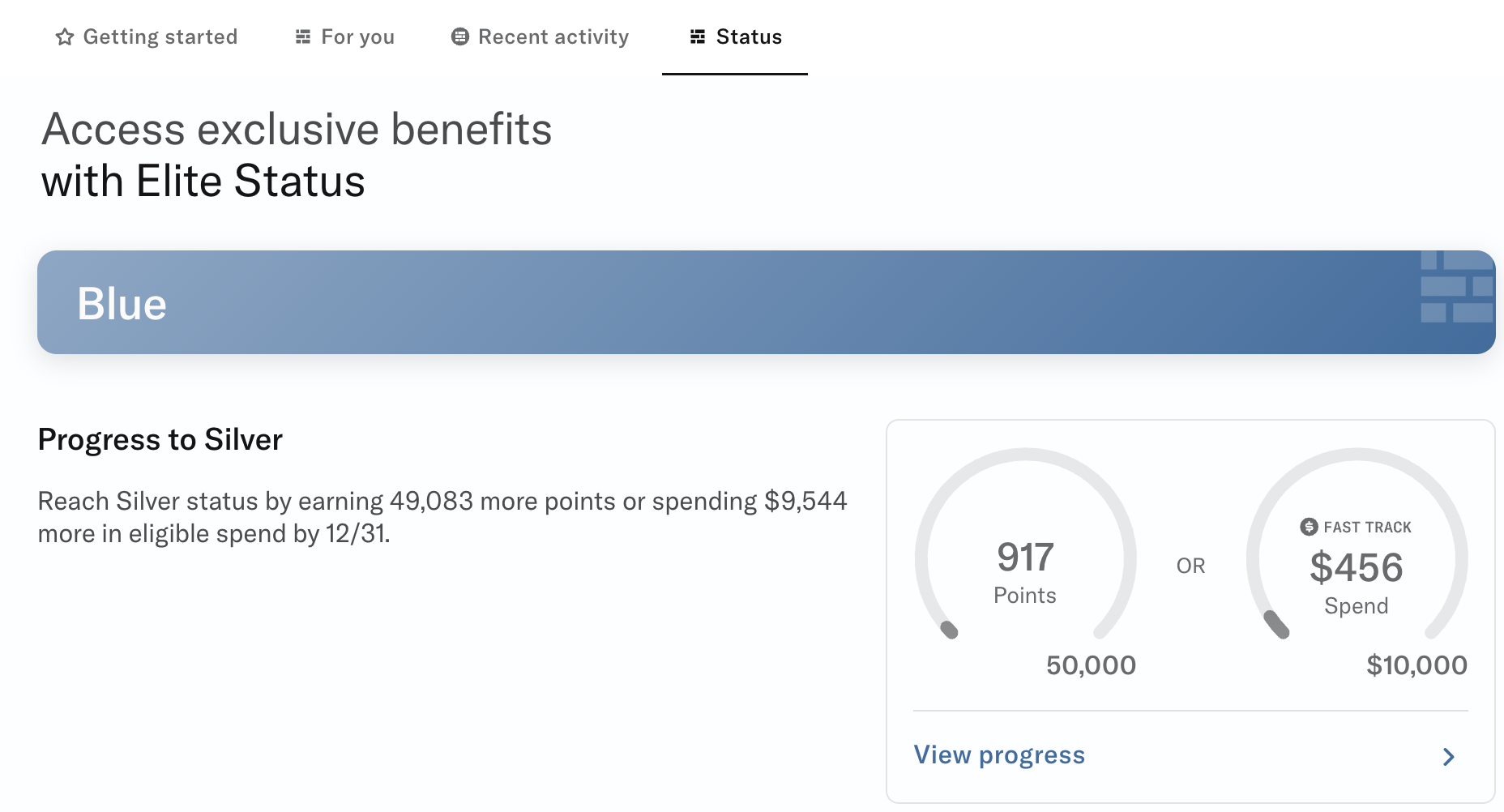
Task: Click the Blue status banner
Action: pos(765,301)
